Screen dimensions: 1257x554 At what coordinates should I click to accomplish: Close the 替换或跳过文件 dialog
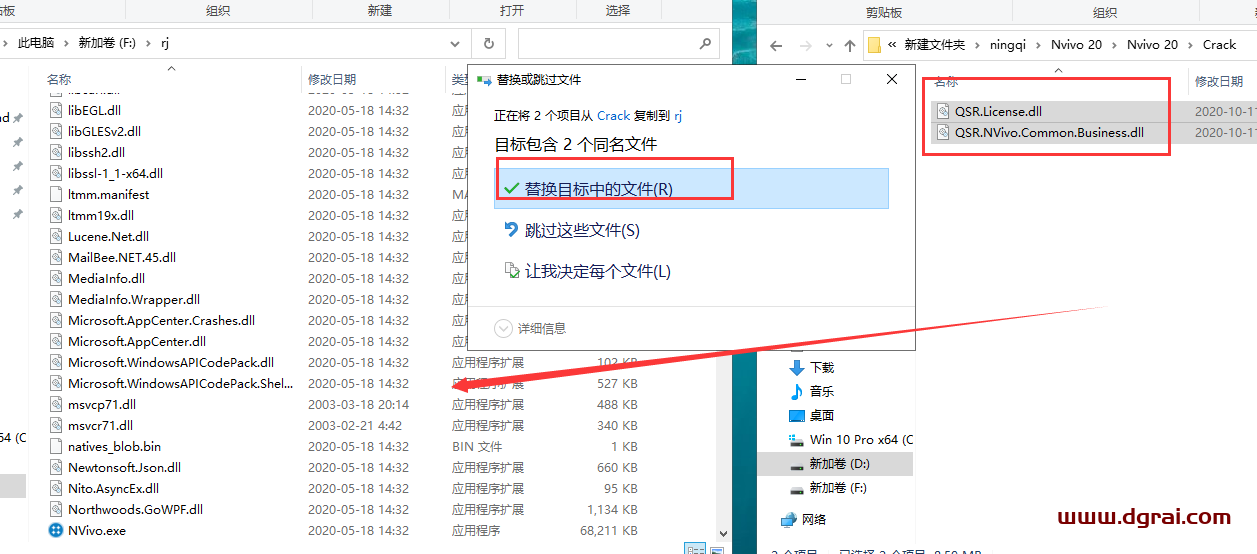[x=892, y=80]
